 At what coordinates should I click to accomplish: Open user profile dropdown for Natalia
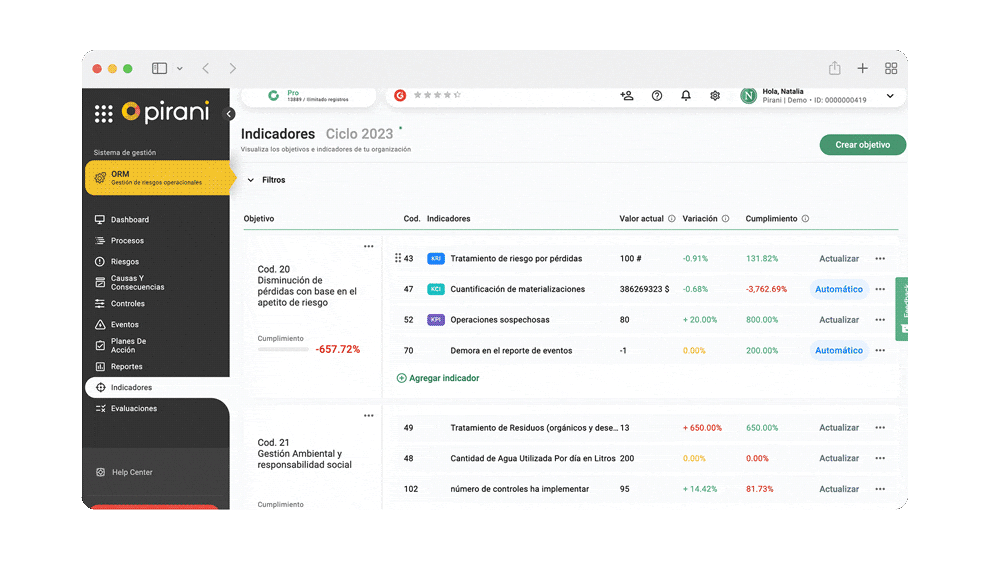click(890, 96)
